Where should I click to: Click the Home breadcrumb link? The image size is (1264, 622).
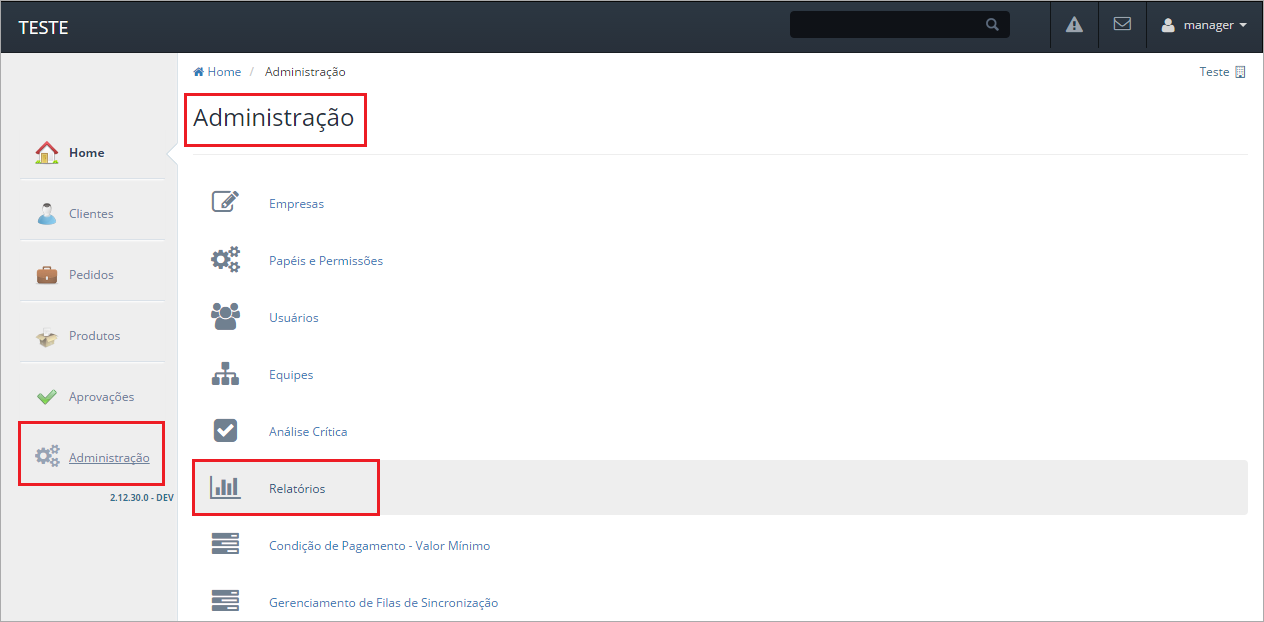pos(224,72)
